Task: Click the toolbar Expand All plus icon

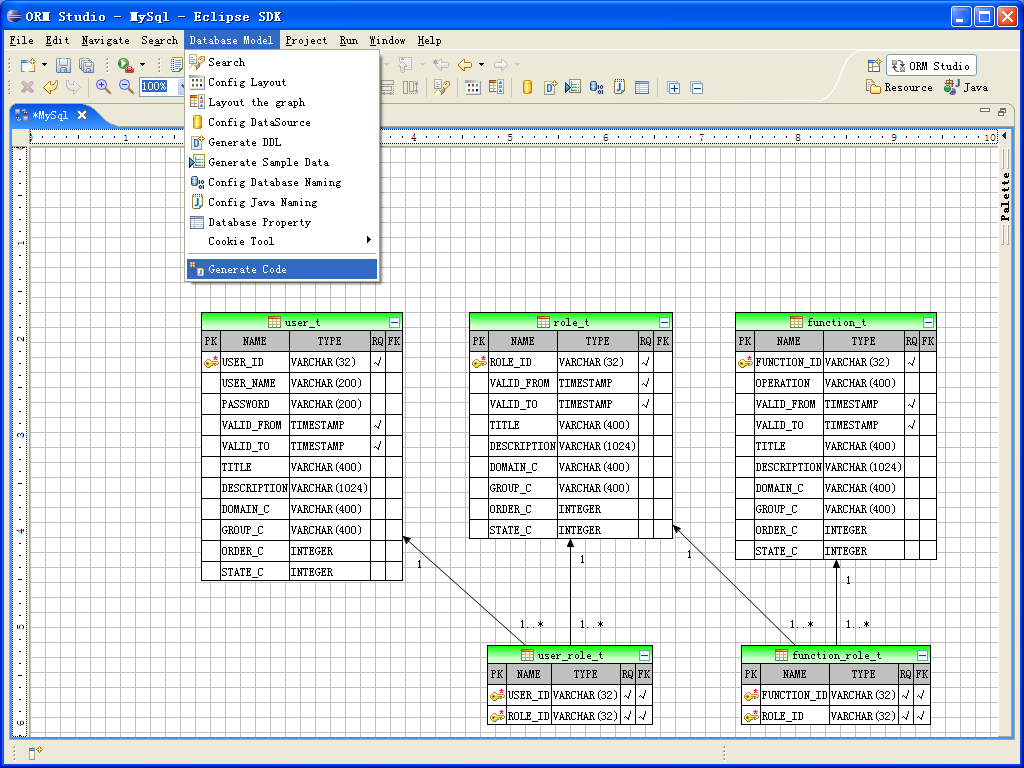Action: [x=673, y=88]
